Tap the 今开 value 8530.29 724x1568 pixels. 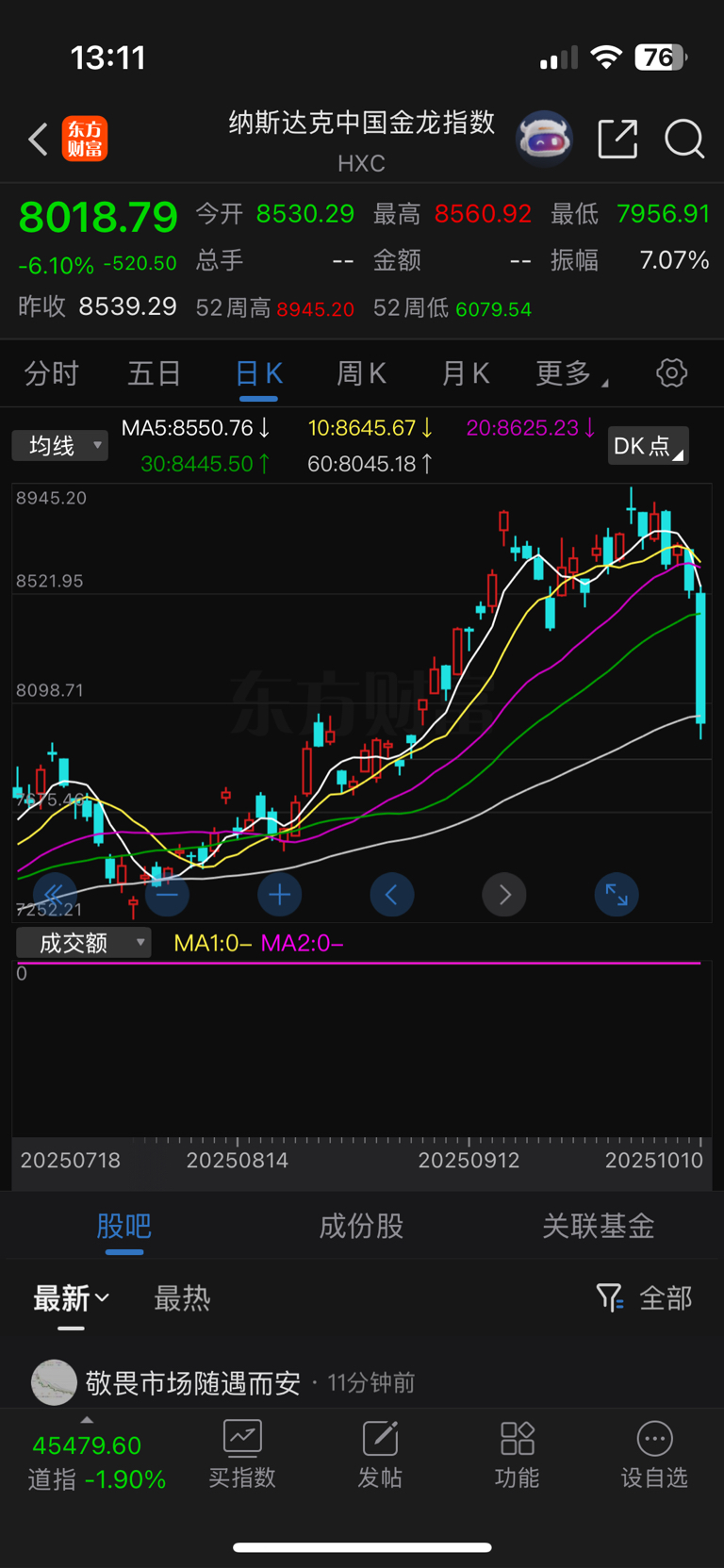tap(305, 214)
